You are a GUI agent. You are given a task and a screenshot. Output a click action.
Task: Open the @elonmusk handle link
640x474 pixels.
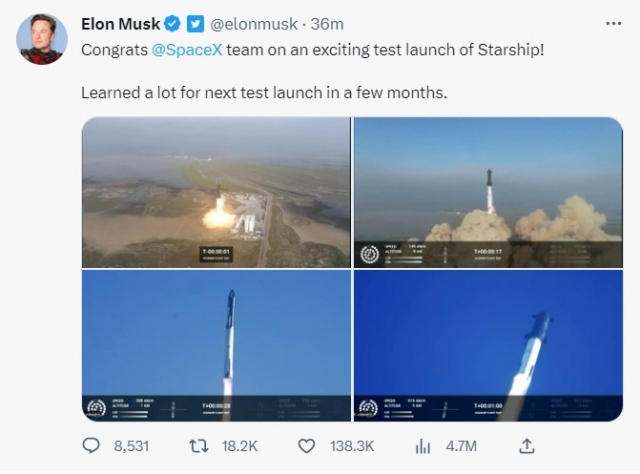[x=253, y=24]
